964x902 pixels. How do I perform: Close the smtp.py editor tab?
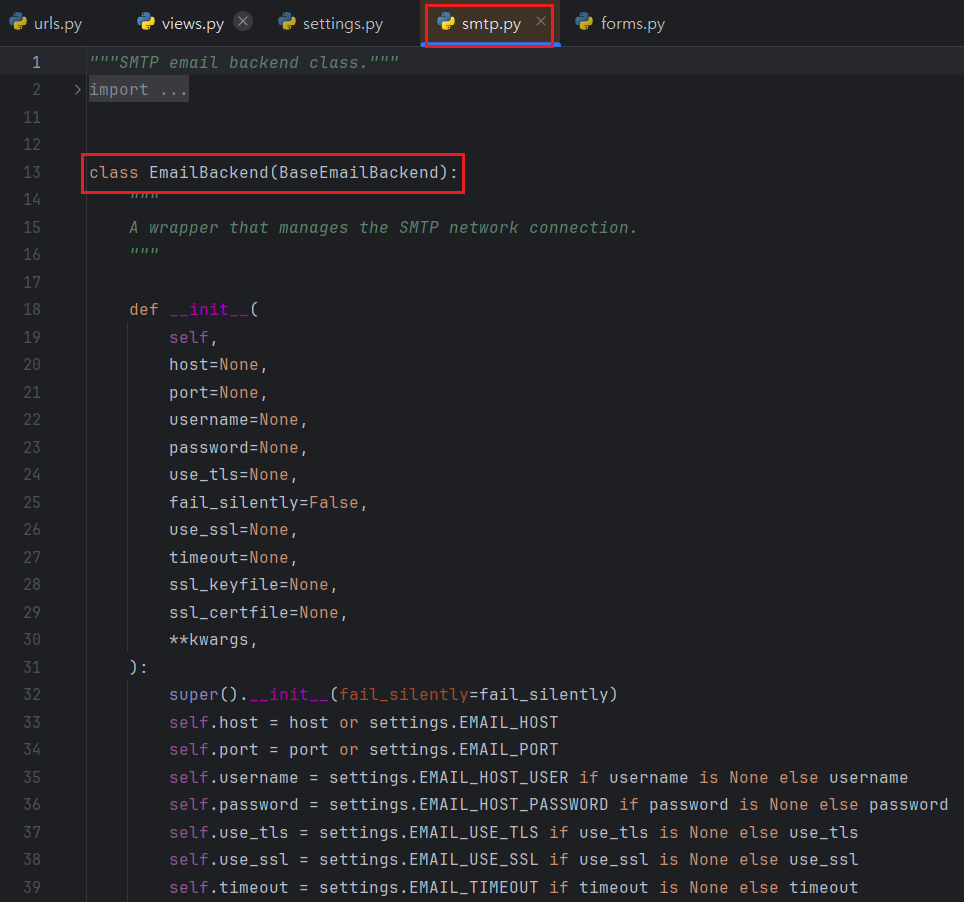[541, 22]
